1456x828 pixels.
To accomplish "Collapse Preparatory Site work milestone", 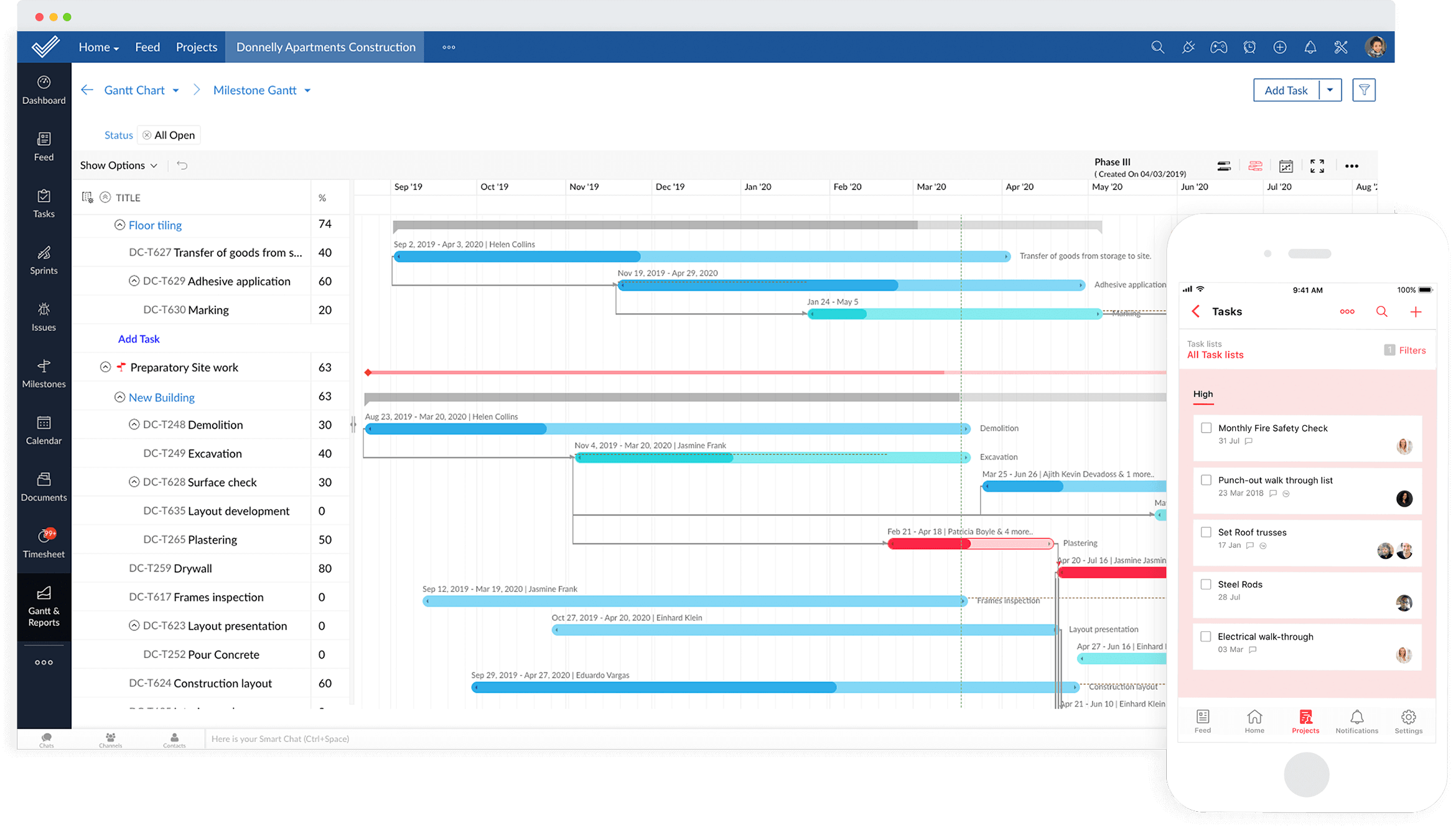I will 105,367.
